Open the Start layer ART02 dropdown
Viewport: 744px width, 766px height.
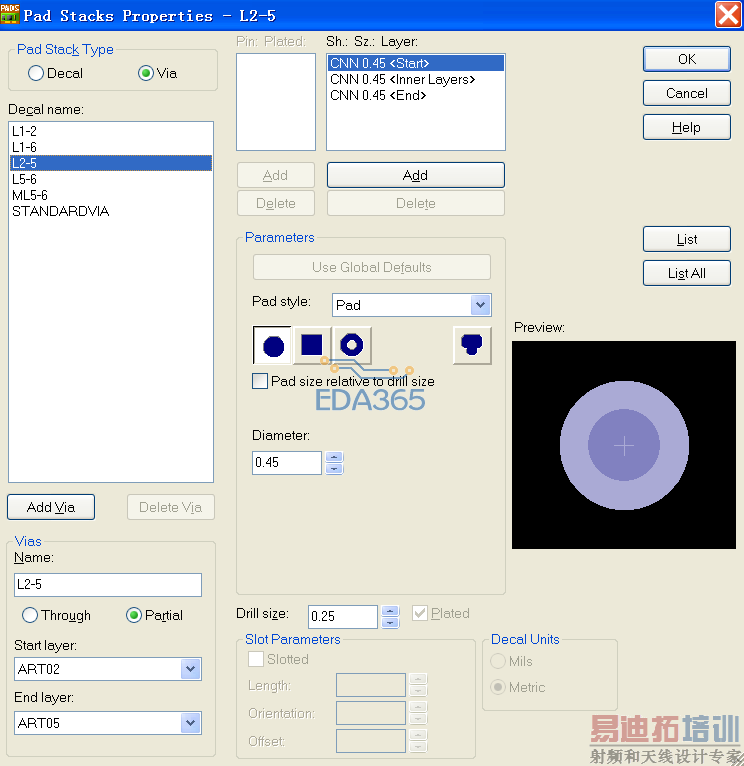pos(191,669)
